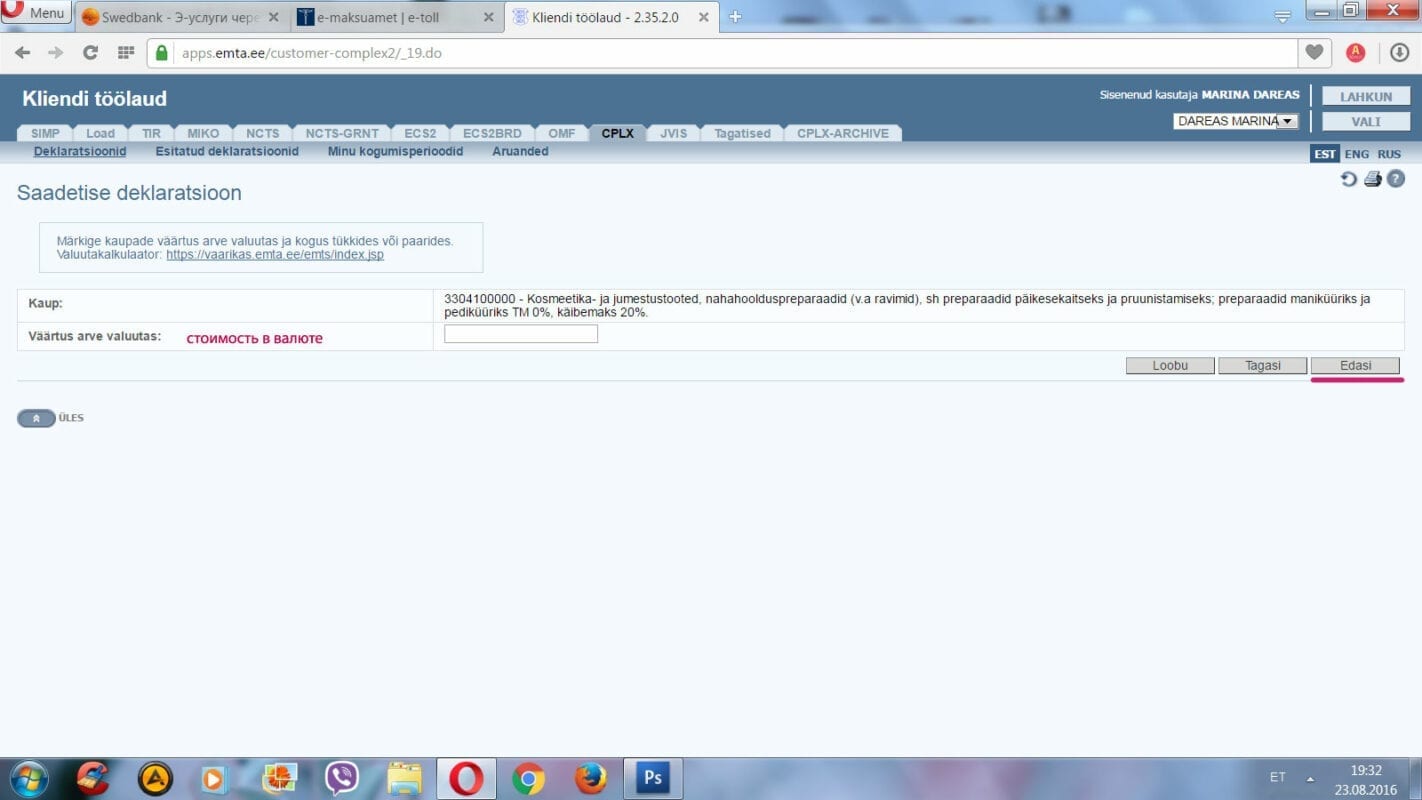Launch Viber from the taskbar

(342, 777)
